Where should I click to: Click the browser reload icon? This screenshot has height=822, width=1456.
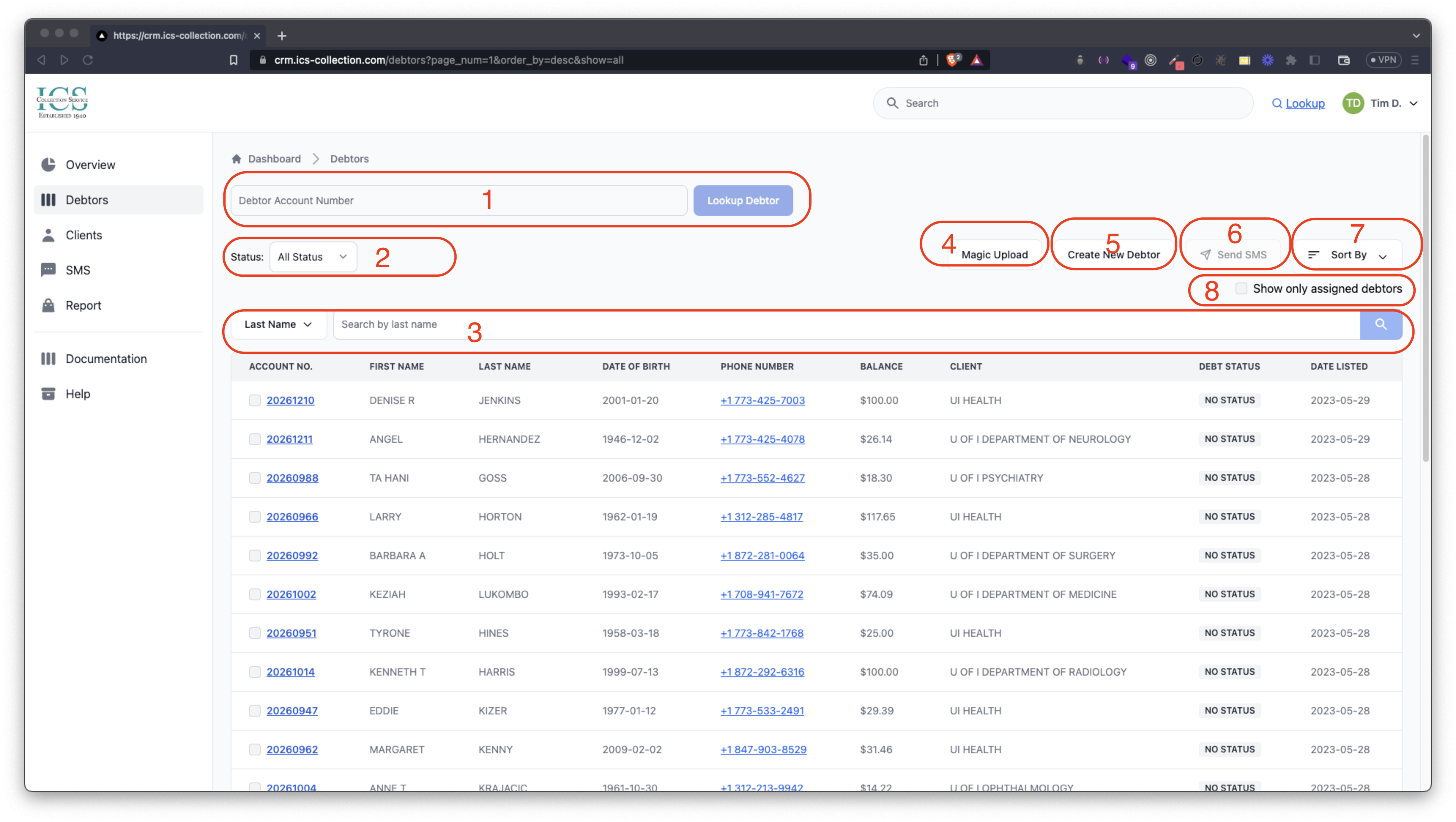88,60
